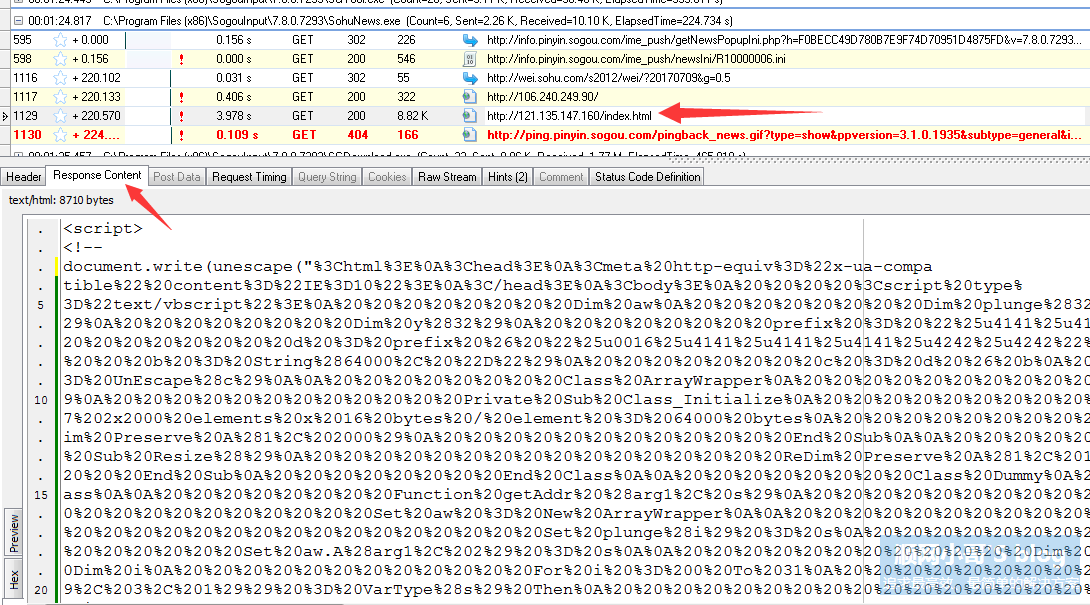Click the page icon next to 106.240.249.90
Image resolution: width=1090 pixels, height=605 pixels.
click(470, 97)
